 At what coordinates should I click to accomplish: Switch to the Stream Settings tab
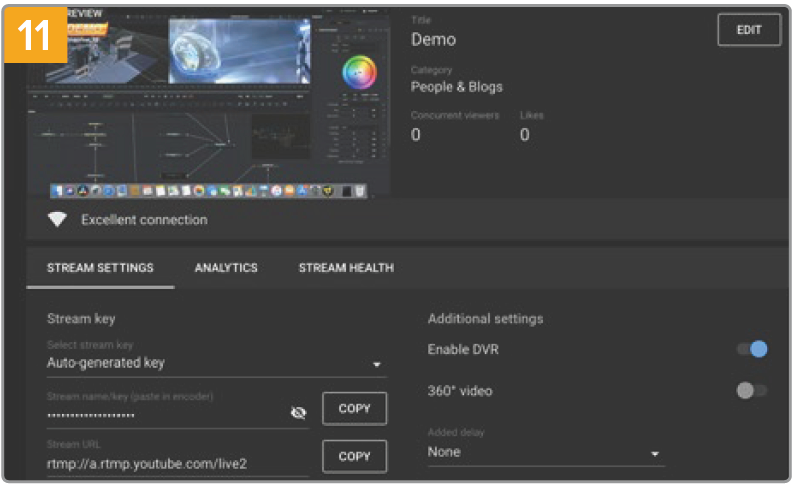[100, 268]
